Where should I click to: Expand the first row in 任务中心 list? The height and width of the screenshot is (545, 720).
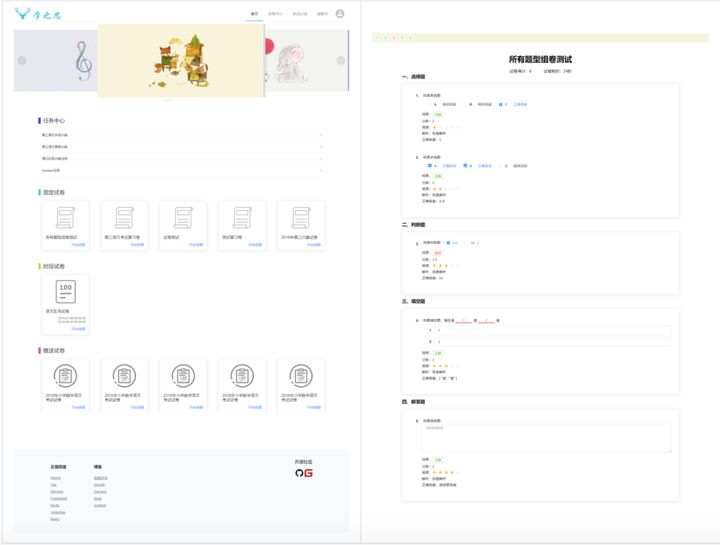(x=181, y=135)
